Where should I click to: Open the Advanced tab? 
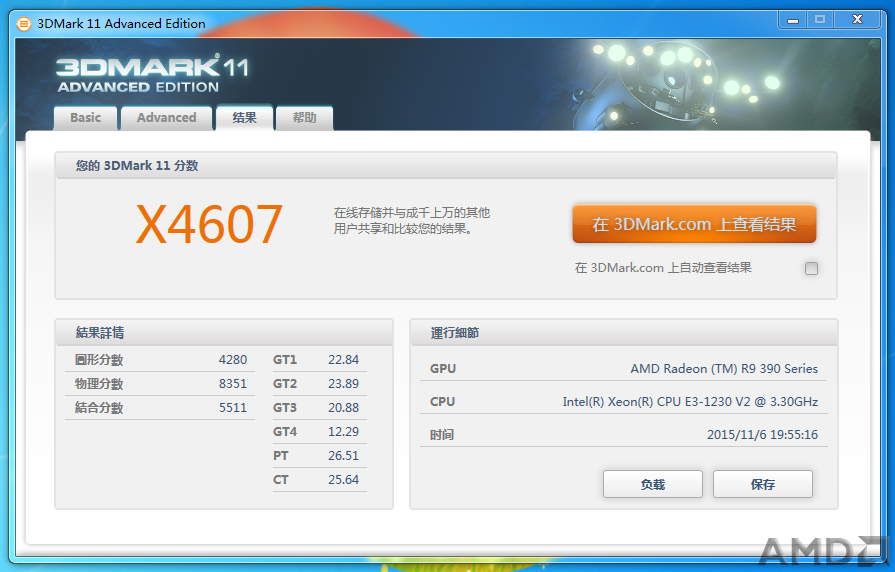click(167, 118)
